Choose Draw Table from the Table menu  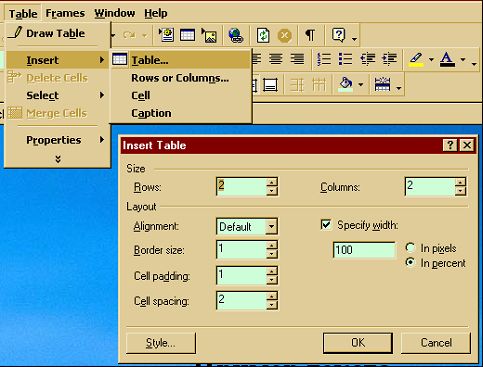point(58,33)
